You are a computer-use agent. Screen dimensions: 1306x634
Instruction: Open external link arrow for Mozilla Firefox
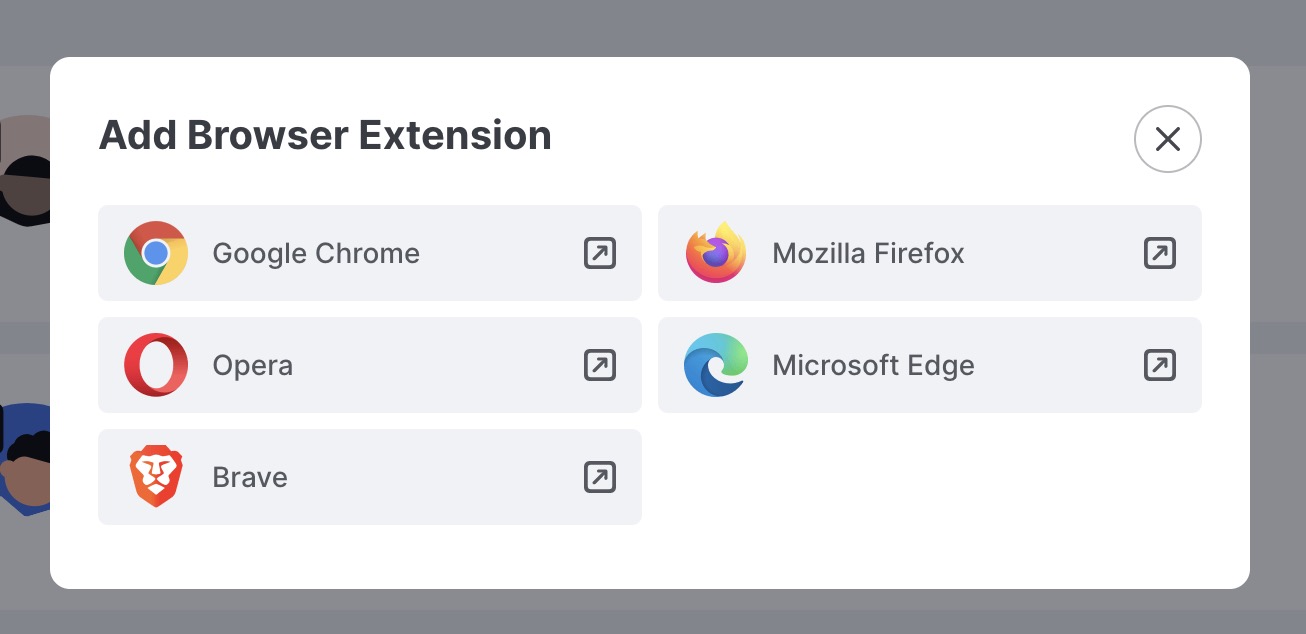(x=1160, y=253)
